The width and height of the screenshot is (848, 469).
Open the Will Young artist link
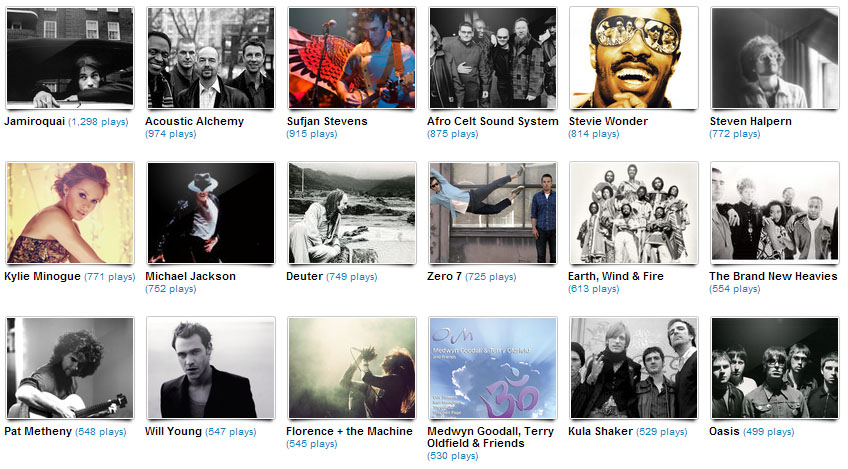click(x=173, y=431)
